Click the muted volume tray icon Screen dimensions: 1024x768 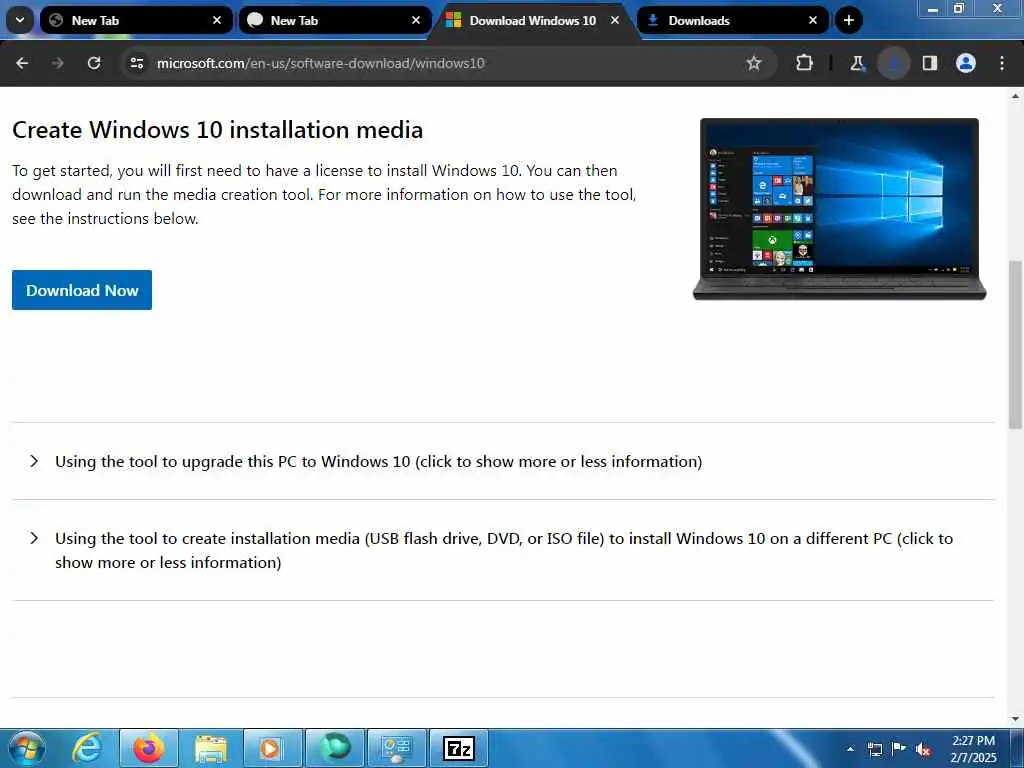(923, 749)
